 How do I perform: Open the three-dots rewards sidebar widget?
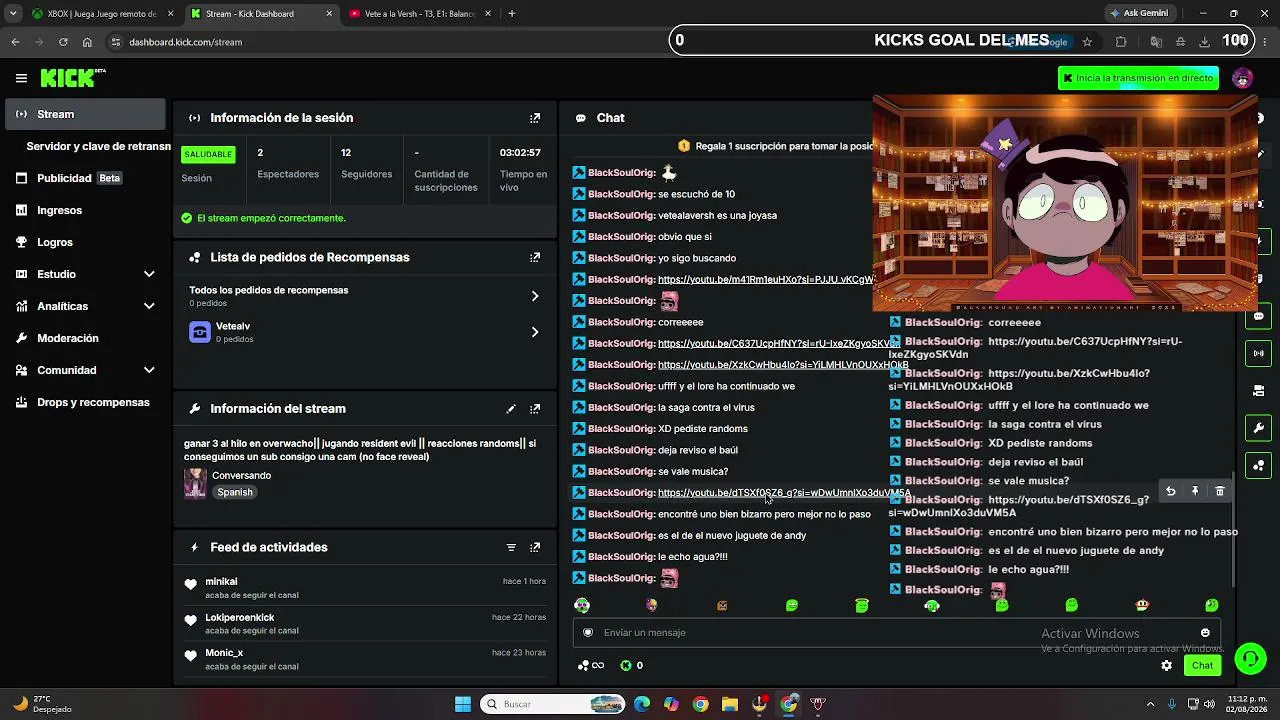pos(1258,465)
